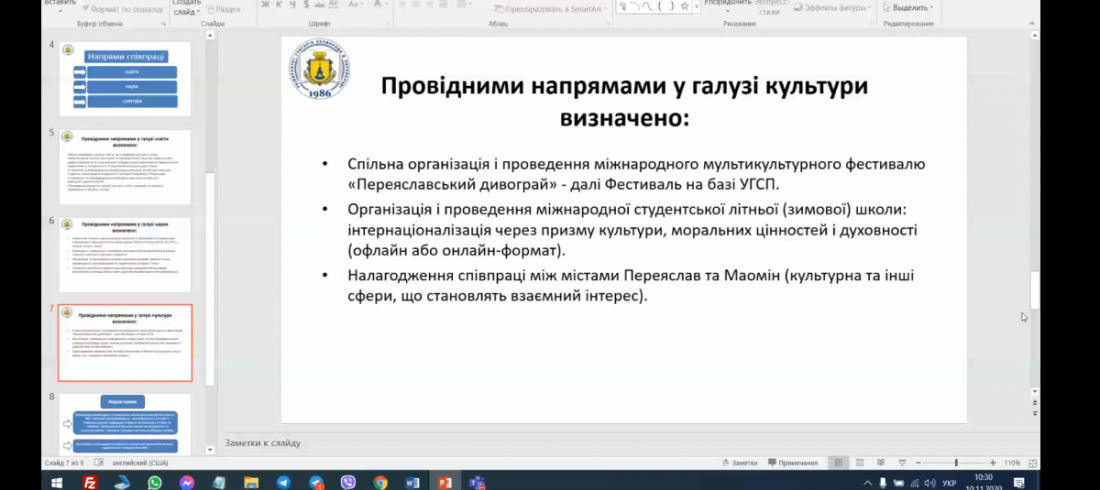Fit slide to current window
The image size is (1100, 490).
(x=1033, y=463)
